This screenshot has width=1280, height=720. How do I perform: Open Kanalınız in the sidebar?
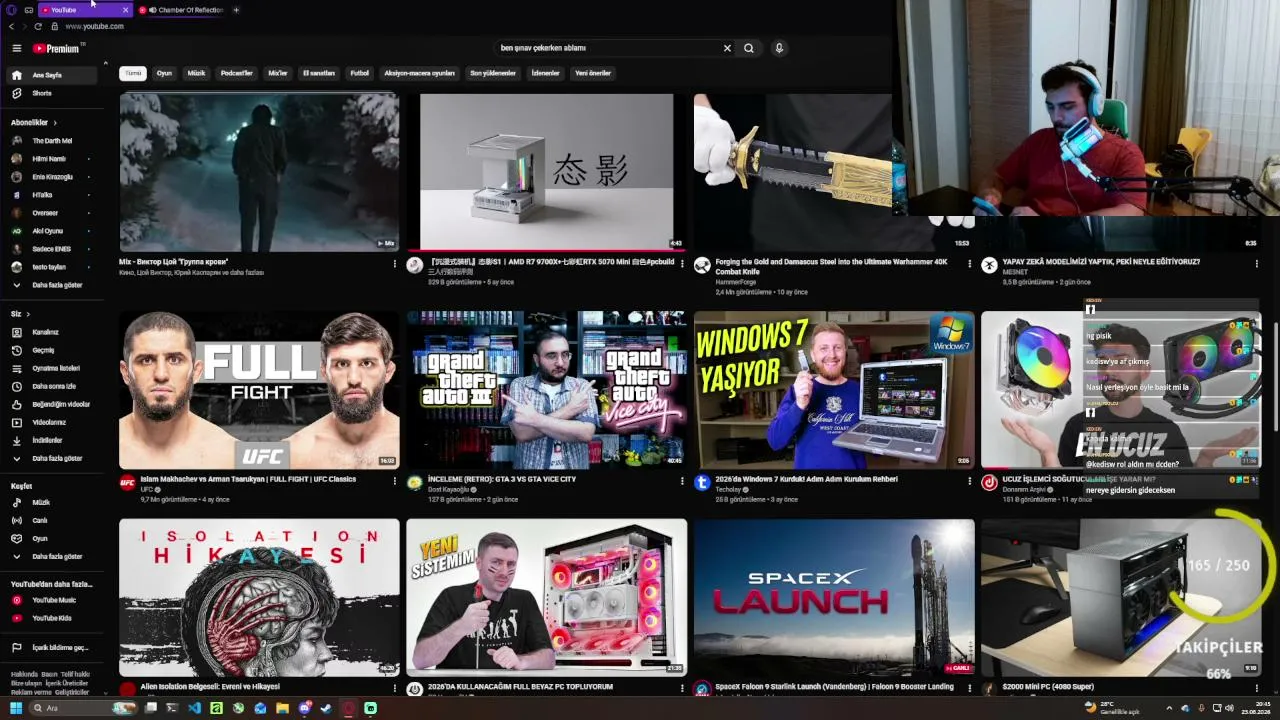click(x=54, y=332)
